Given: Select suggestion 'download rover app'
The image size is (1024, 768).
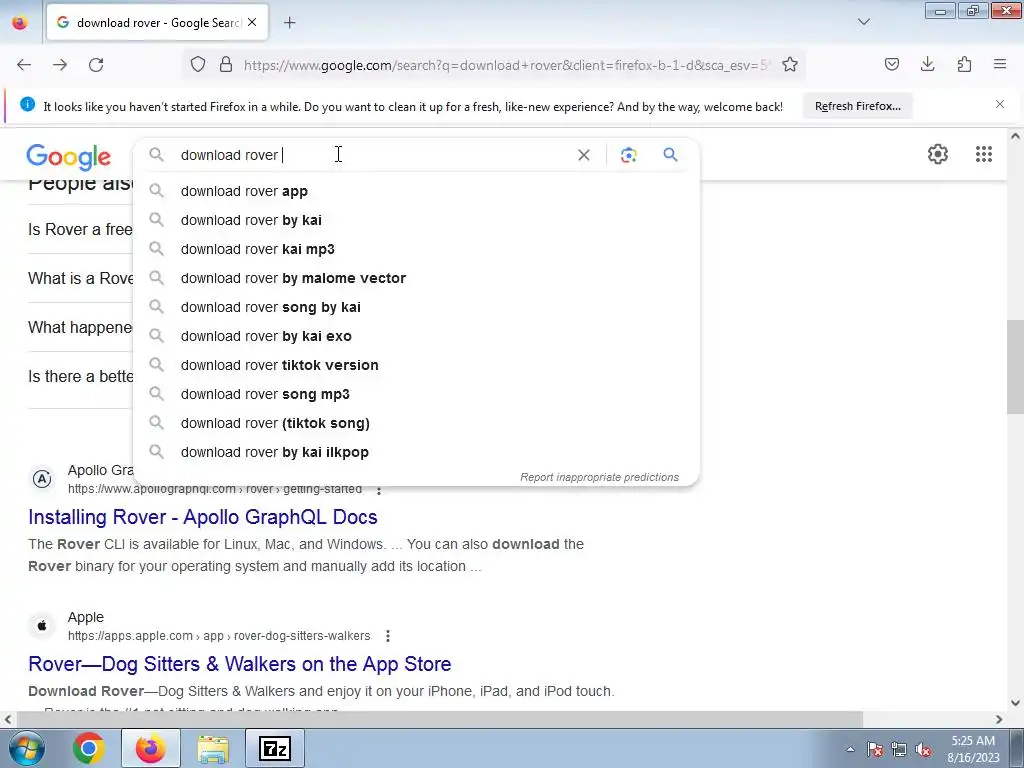Looking at the screenshot, I should [x=416, y=191].
